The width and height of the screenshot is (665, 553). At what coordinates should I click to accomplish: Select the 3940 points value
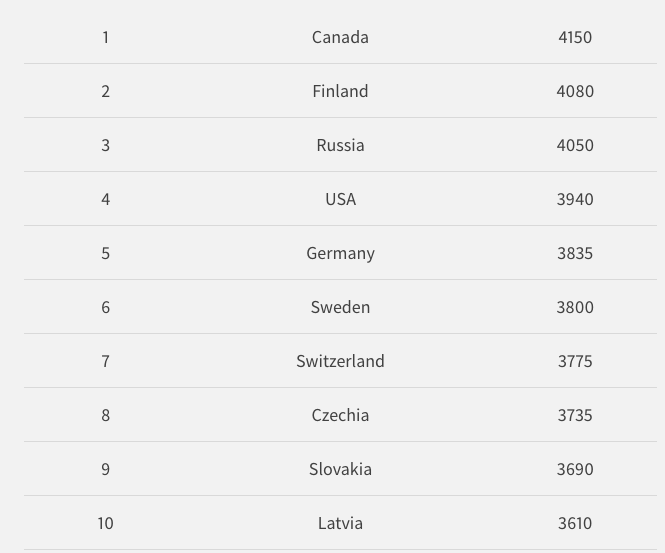[x=575, y=199]
